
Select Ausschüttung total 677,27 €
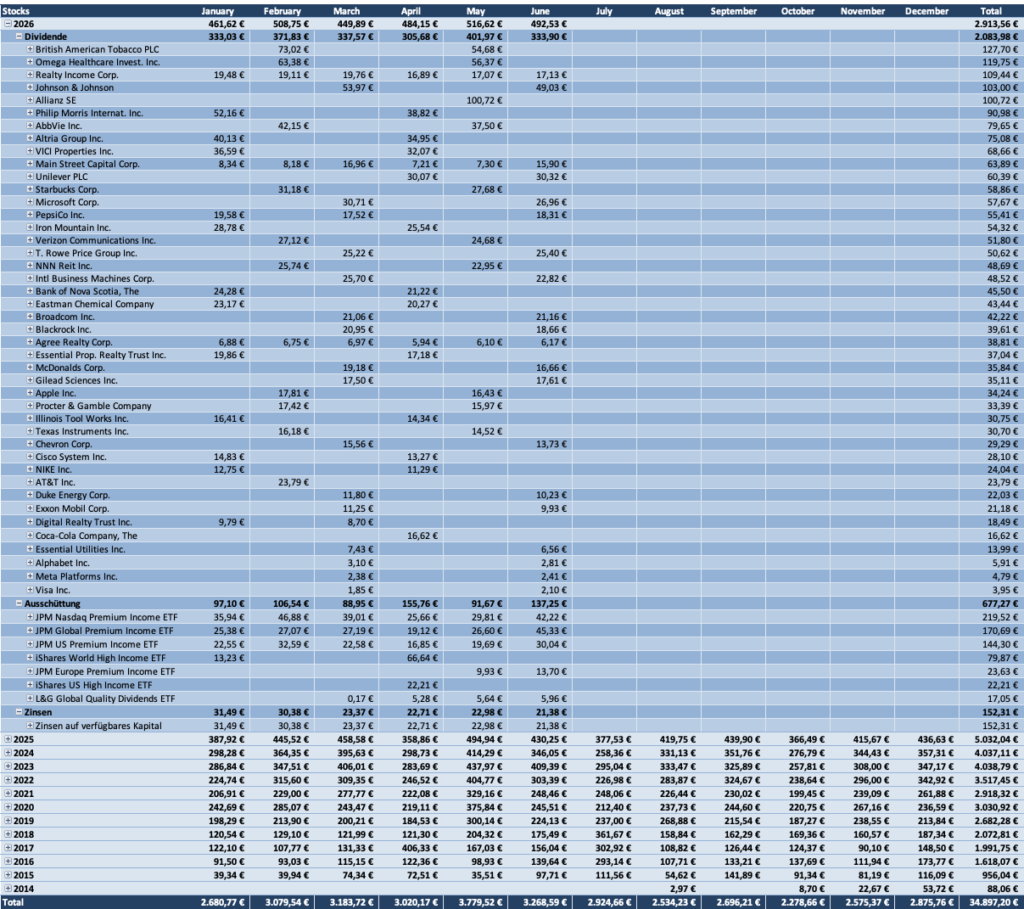click(1000, 603)
